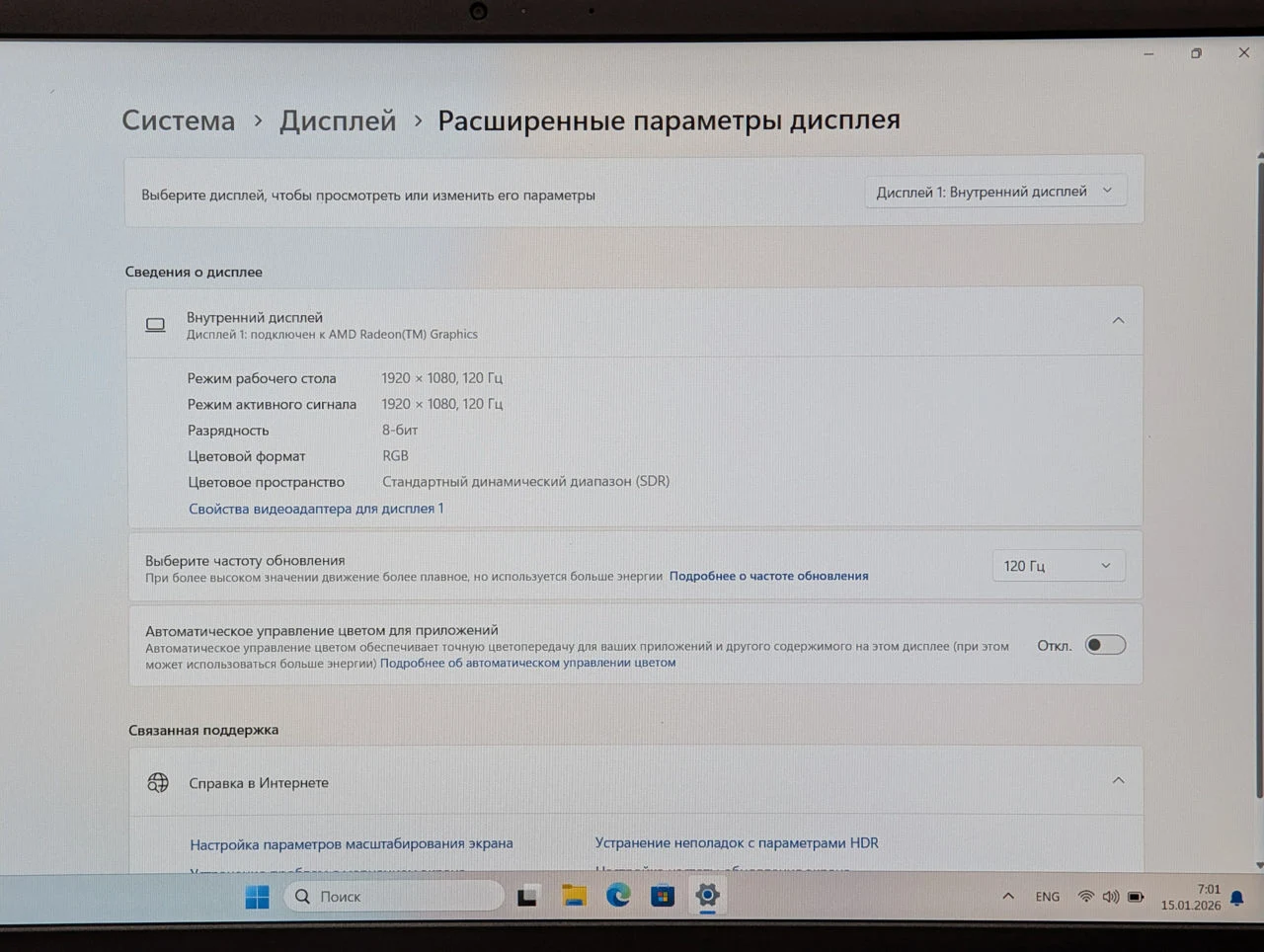Click the Сведения о дисплее heading
This screenshot has height=952, width=1264.
click(x=194, y=272)
